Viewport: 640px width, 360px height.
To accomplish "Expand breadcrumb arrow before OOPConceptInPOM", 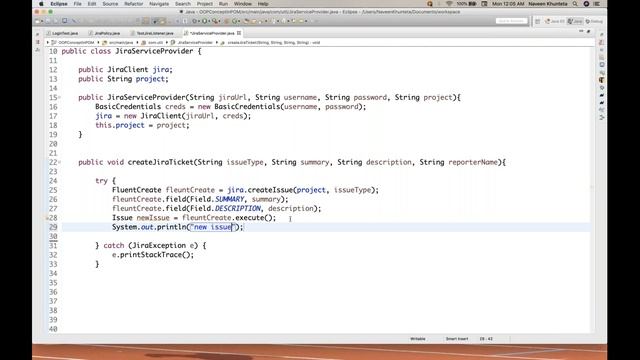I will pyautogui.click(x=48, y=42).
